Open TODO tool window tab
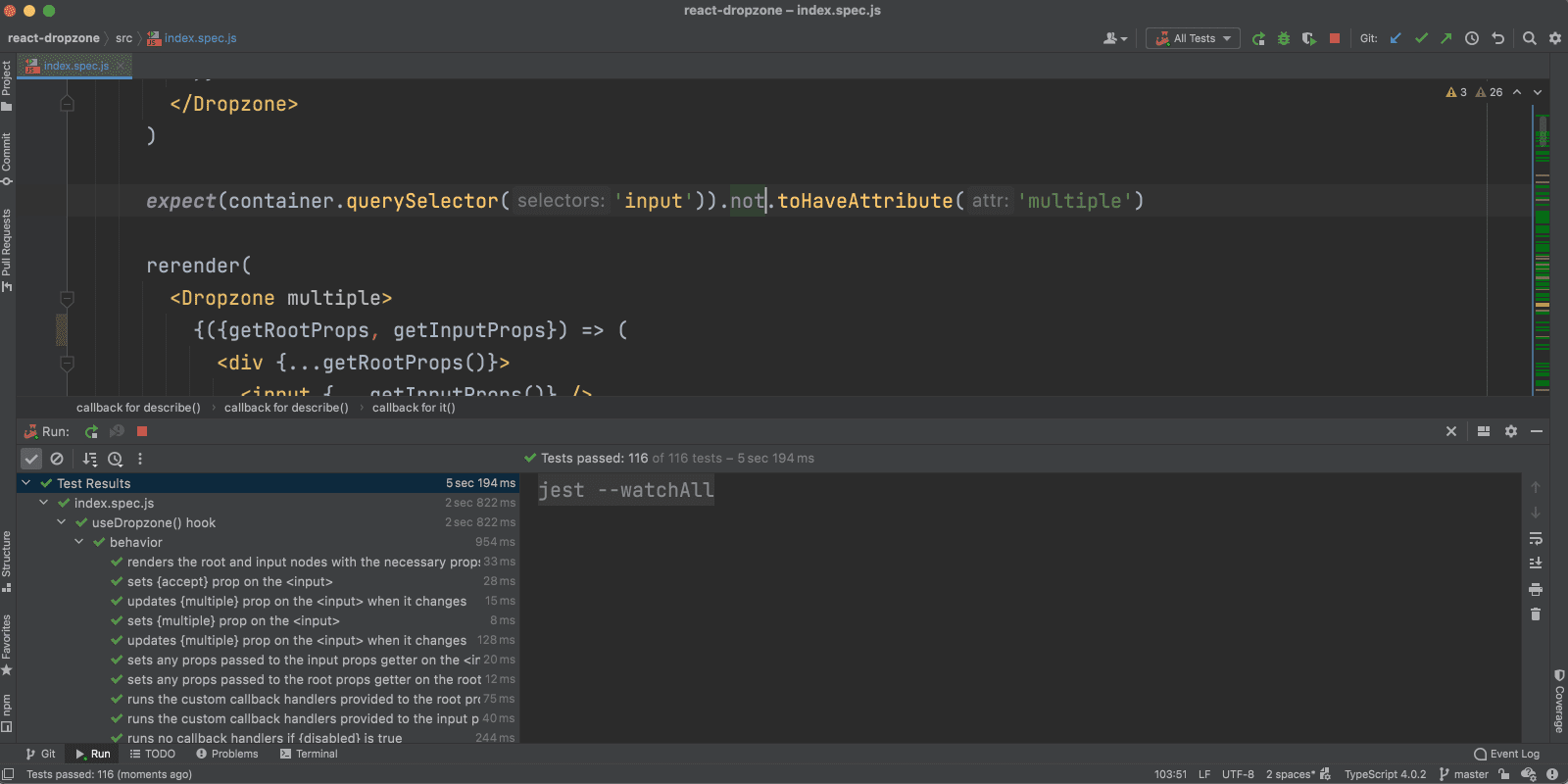The width and height of the screenshot is (1568, 784). pos(152,754)
